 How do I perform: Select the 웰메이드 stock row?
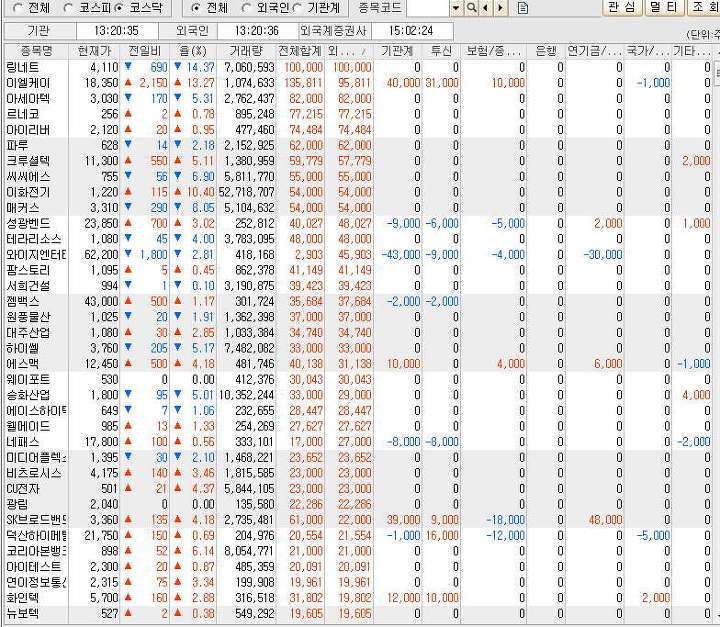tap(360, 426)
